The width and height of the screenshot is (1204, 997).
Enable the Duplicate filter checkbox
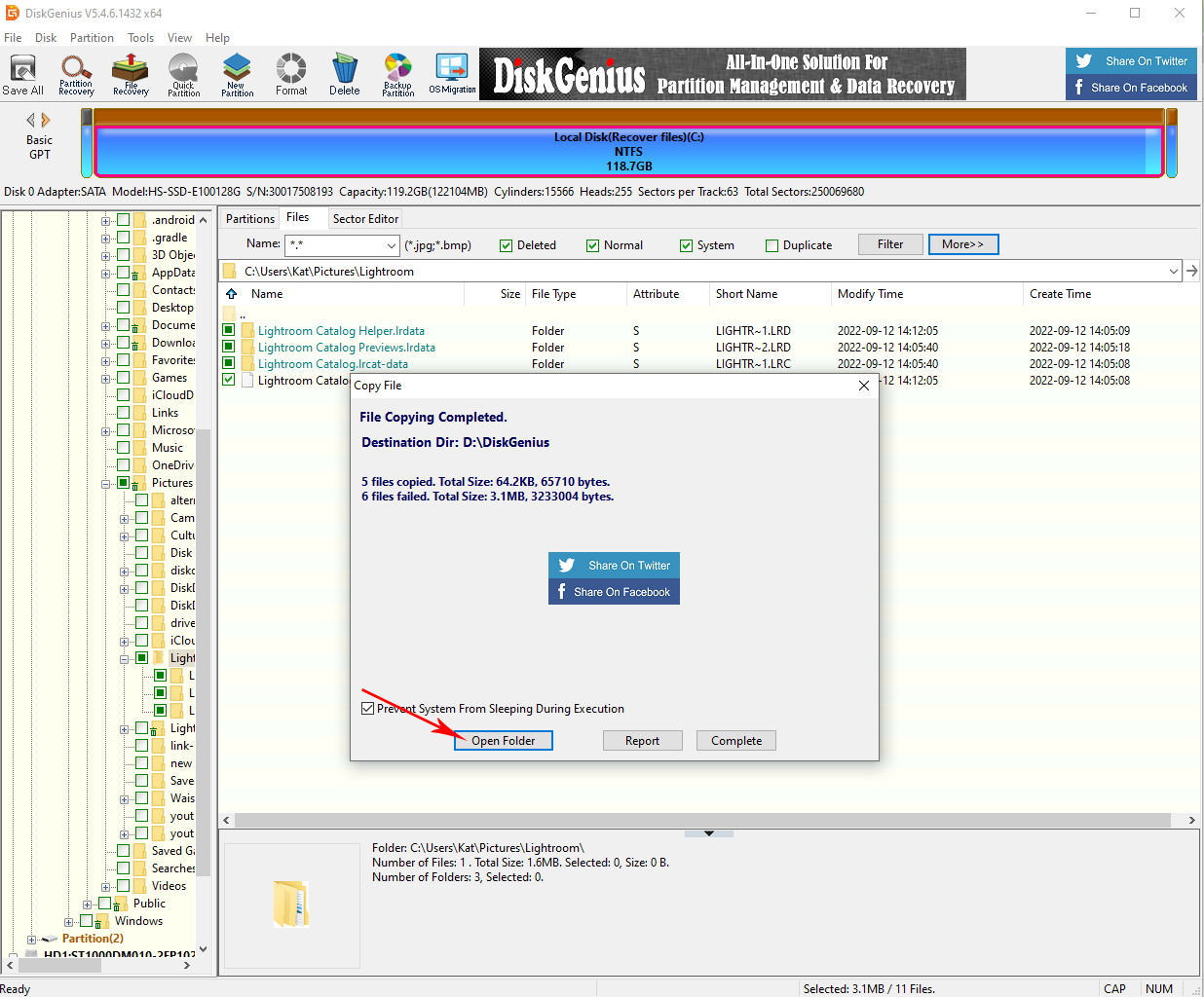point(772,245)
